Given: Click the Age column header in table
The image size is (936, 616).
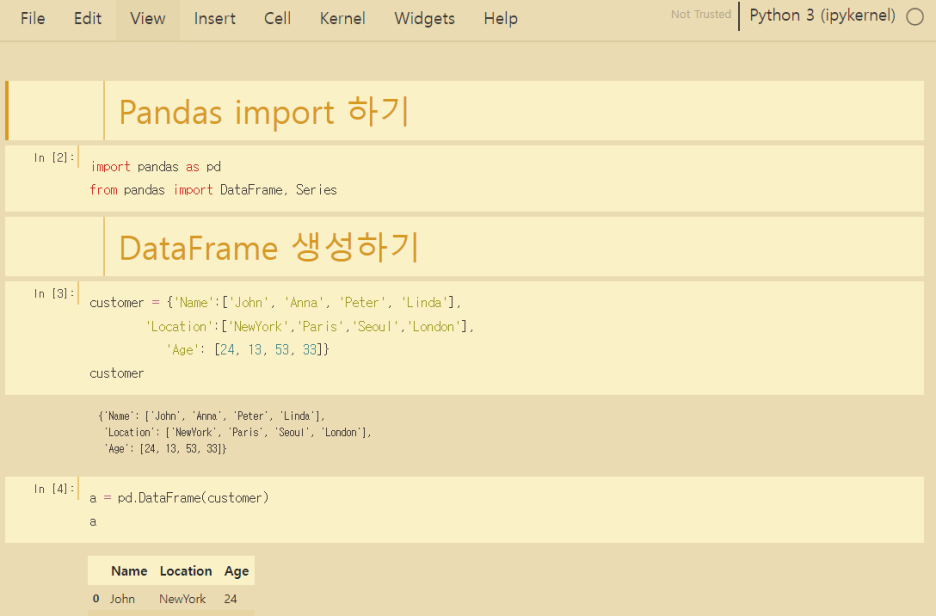Looking at the screenshot, I should coord(236,571).
